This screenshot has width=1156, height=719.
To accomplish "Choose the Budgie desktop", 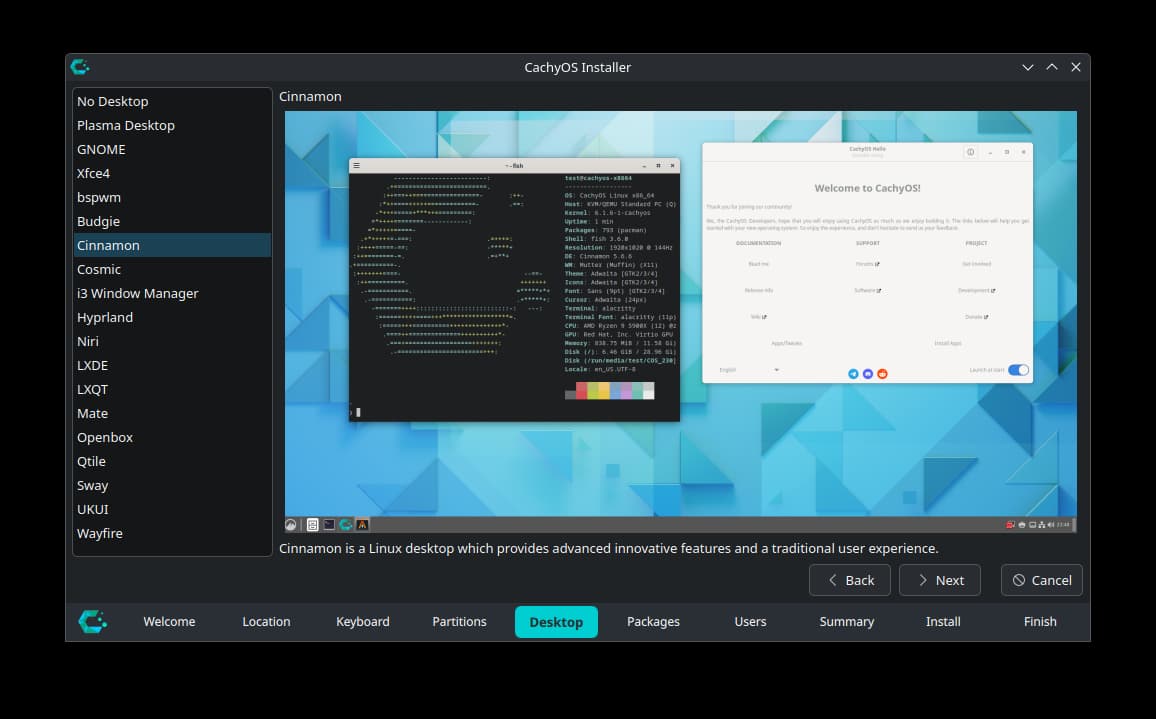I will click(173, 221).
